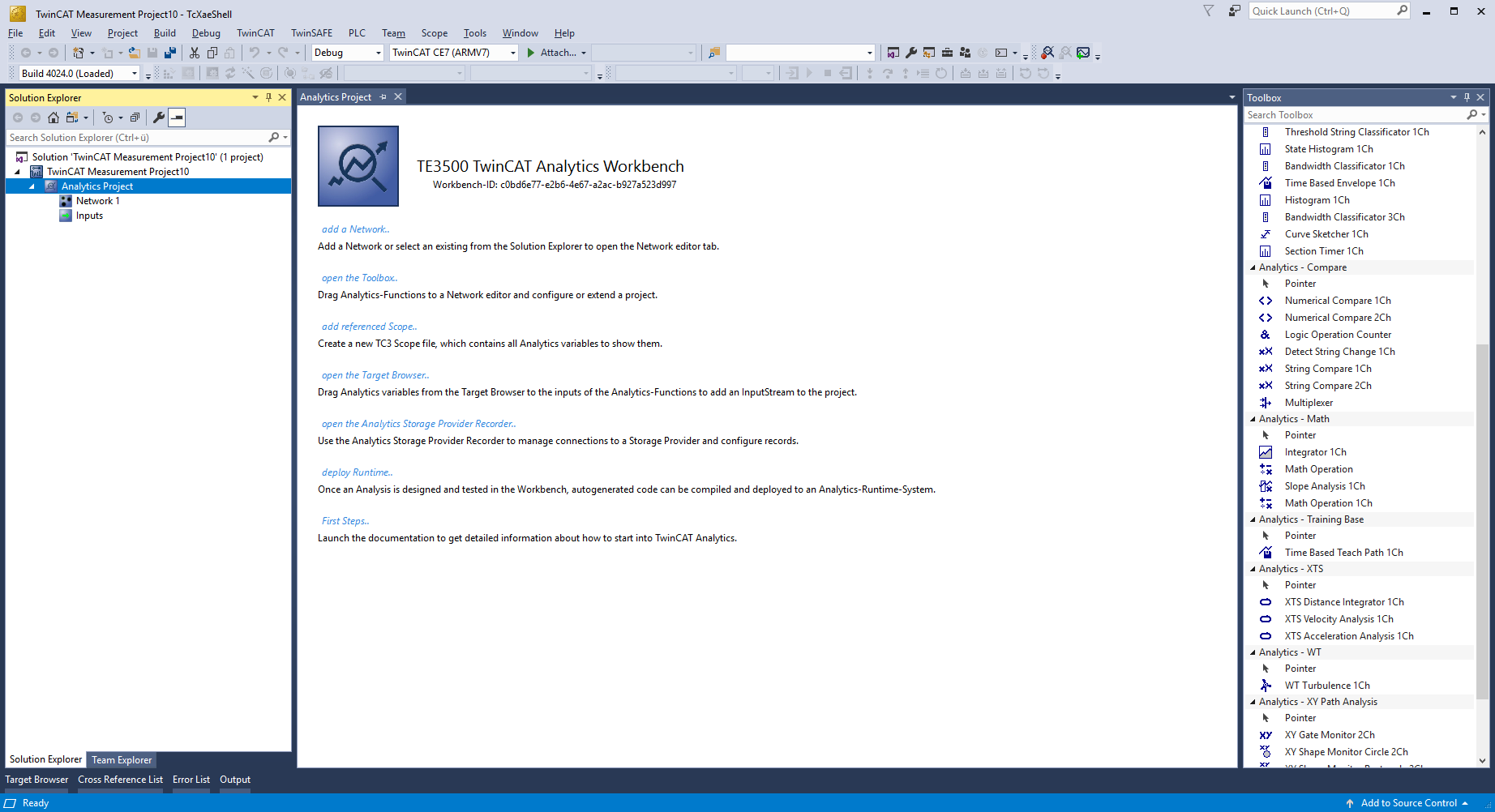Click the Multiplexer icon in Toolbox

pyautogui.click(x=1266, y=403)
